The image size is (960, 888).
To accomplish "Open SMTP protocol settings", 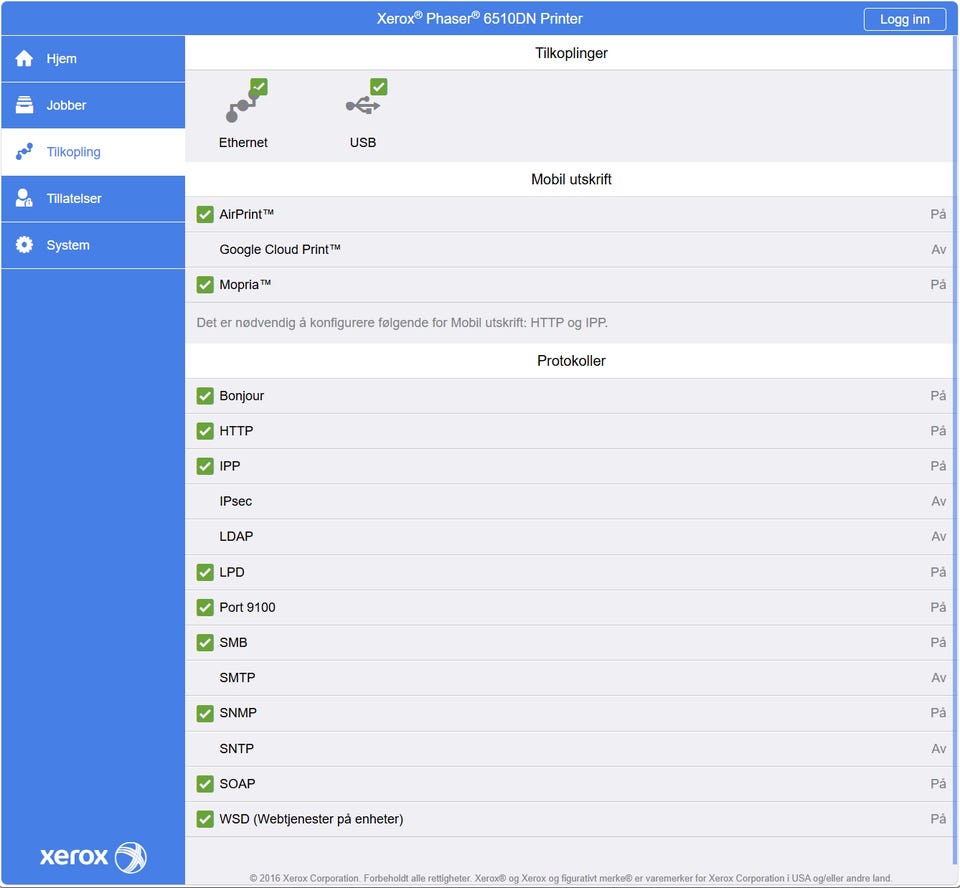I will click(x=569, y=677).
